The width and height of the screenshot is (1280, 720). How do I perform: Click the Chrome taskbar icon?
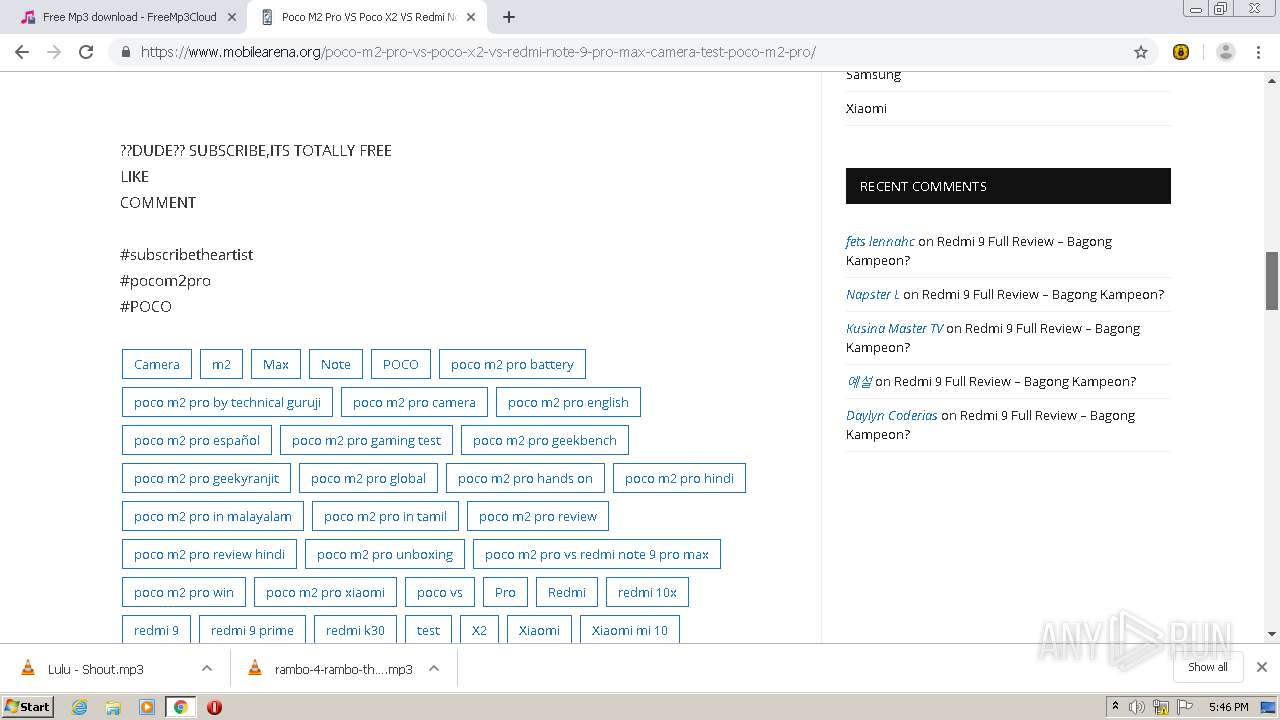coord(181,706)
